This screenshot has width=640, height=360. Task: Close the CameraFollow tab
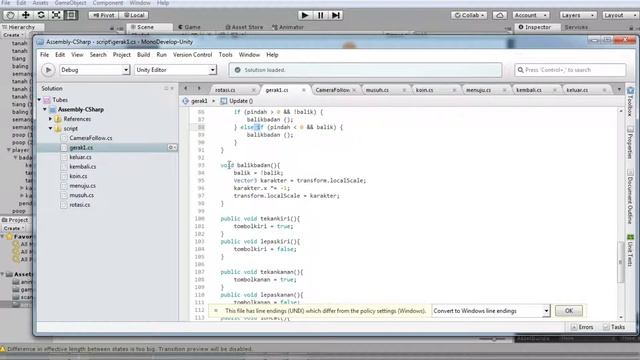(354, 90)
